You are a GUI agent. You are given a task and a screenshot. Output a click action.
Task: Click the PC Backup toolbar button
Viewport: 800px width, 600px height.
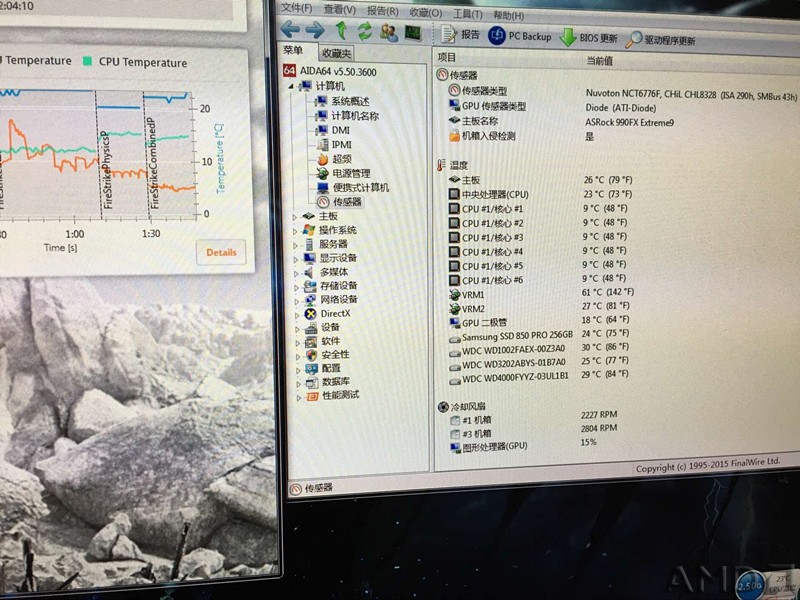click(520, 36)
